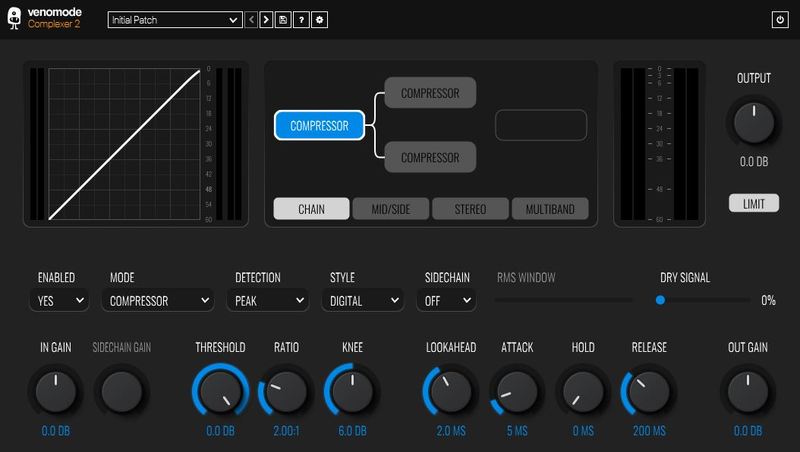Click the Lookahead knob
Image resolution: width=800 pixels, height=452 pixels.
coord(451,391)
